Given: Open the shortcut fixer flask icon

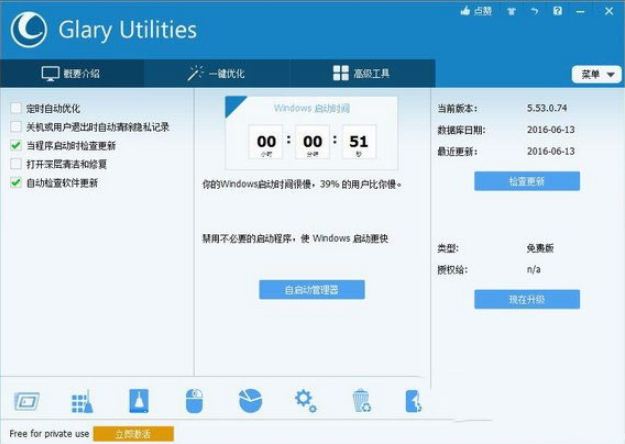Looking at the screenshot, I should tap(139, 401).
